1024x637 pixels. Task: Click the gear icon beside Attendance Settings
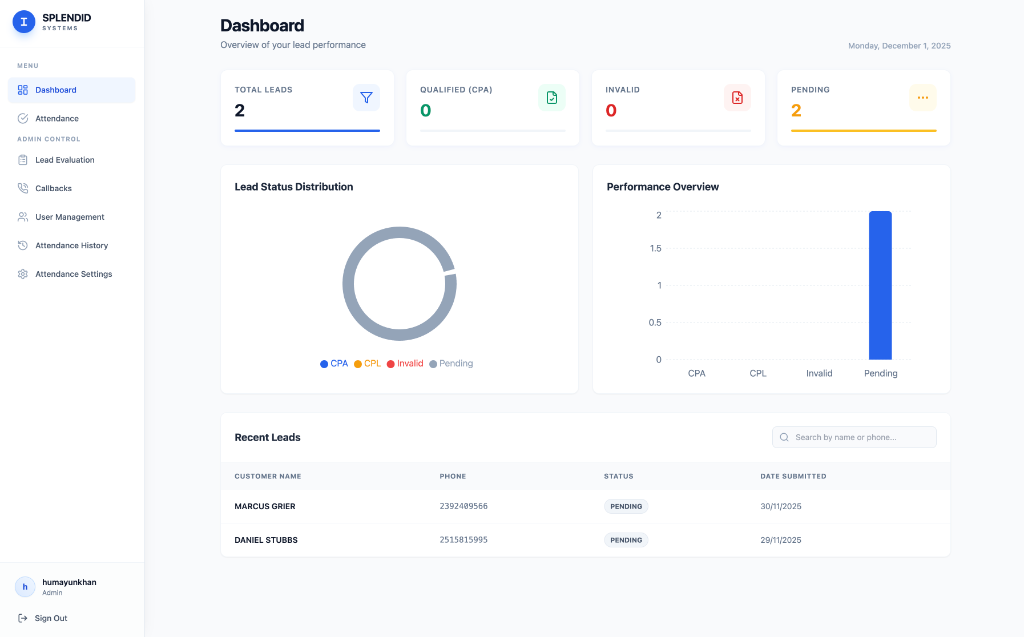[23, 274]
